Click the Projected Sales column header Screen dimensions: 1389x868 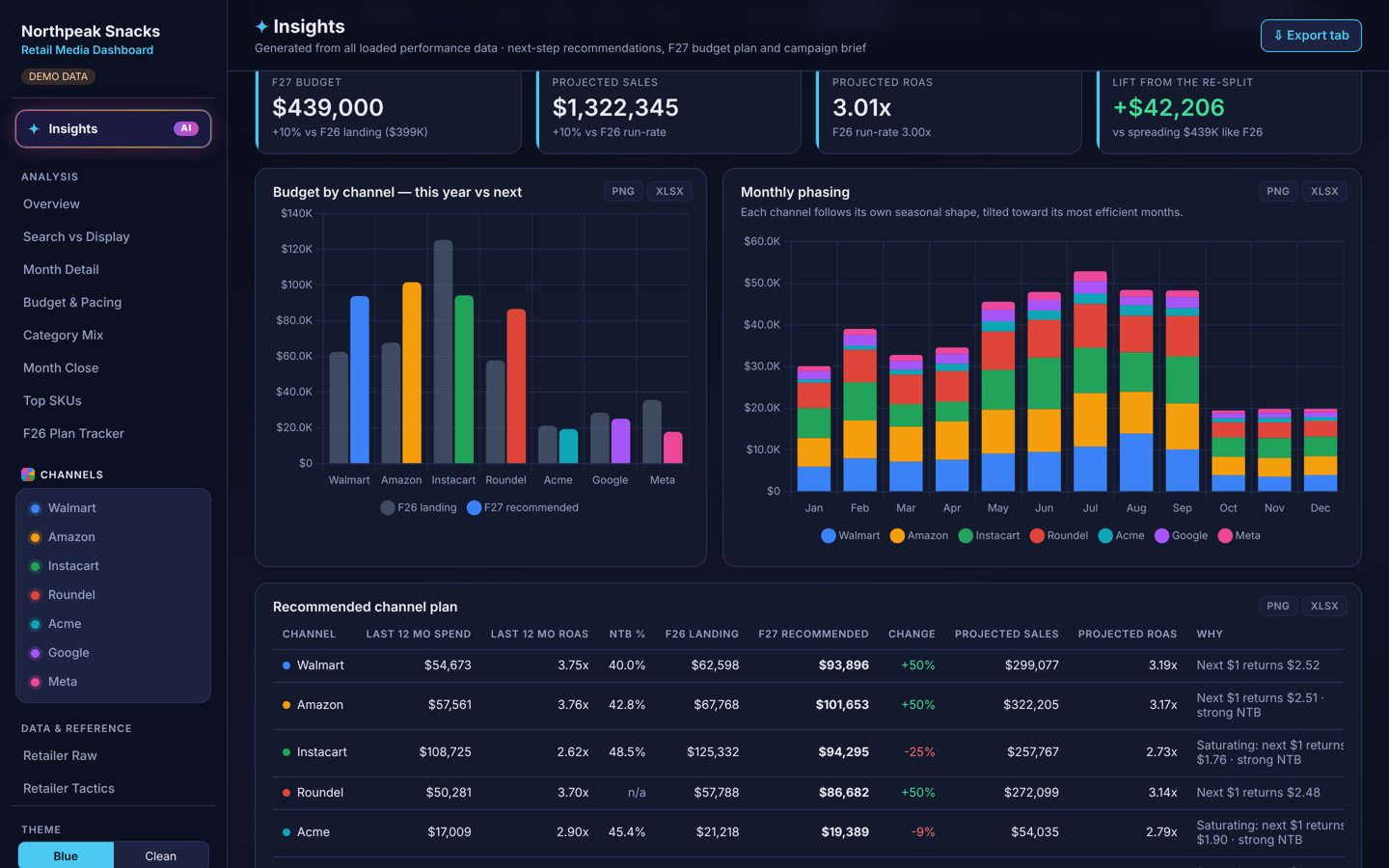[x=1007, y=635]
